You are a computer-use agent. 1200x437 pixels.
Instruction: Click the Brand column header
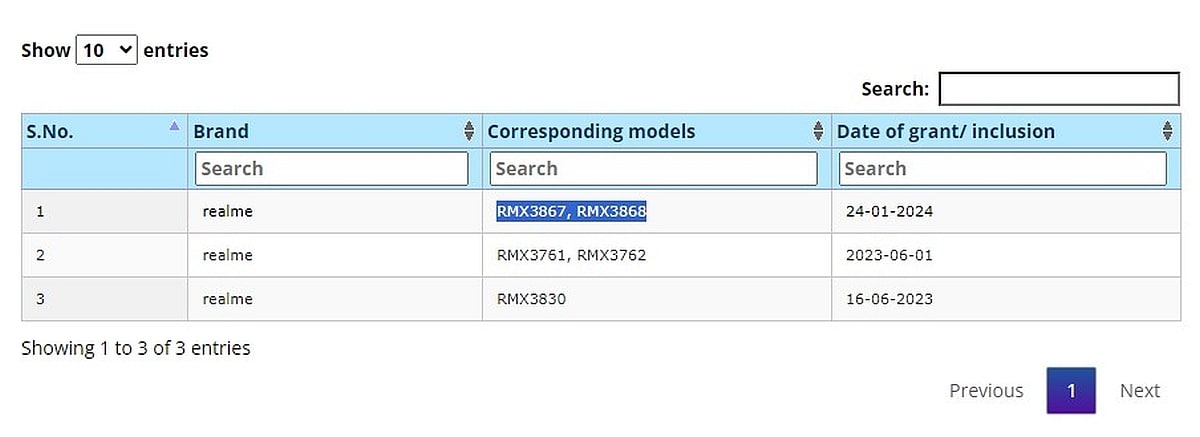(222, 131)
